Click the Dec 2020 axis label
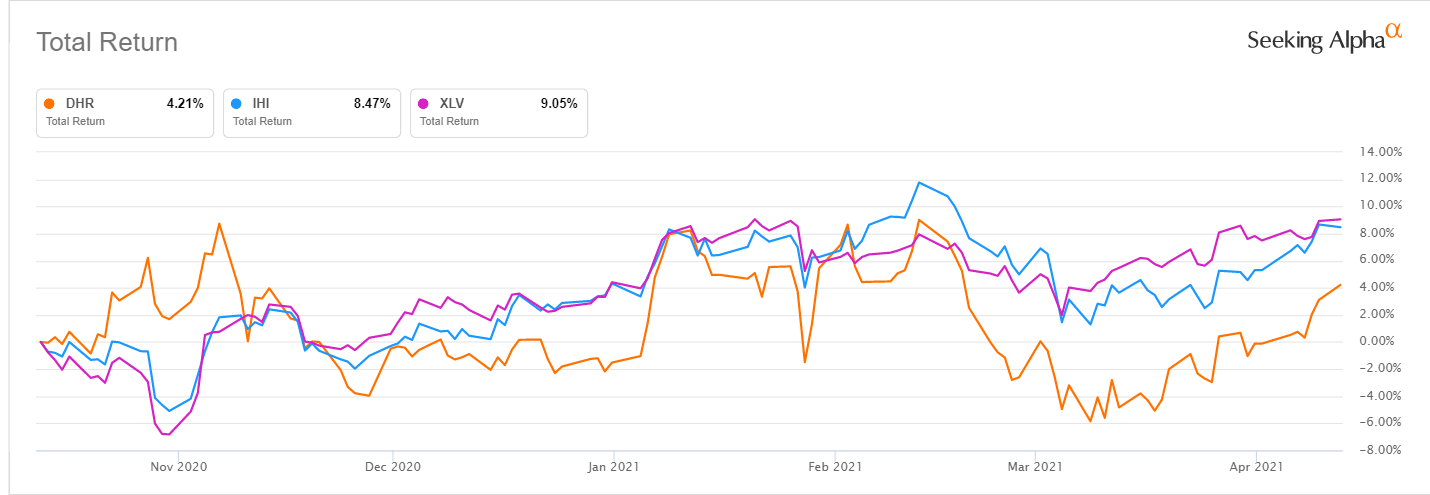 pos(392,466)
